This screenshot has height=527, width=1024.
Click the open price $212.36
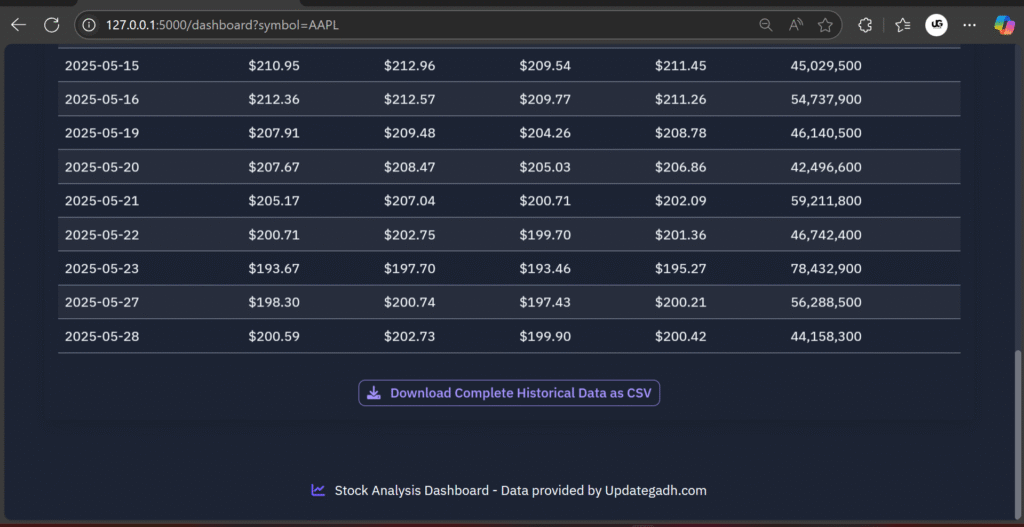274,99
